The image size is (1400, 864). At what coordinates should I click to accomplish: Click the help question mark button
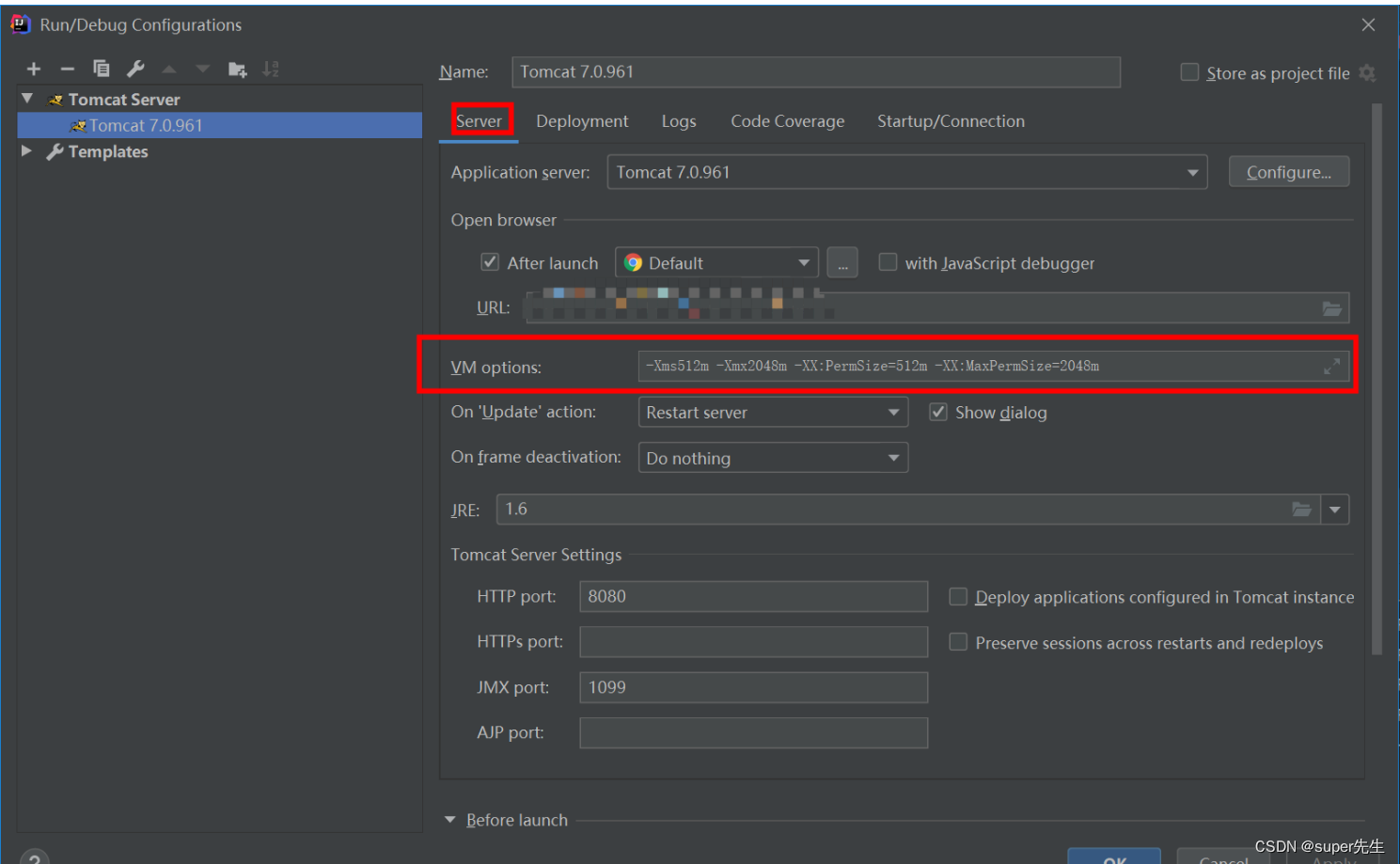(34, 856)
